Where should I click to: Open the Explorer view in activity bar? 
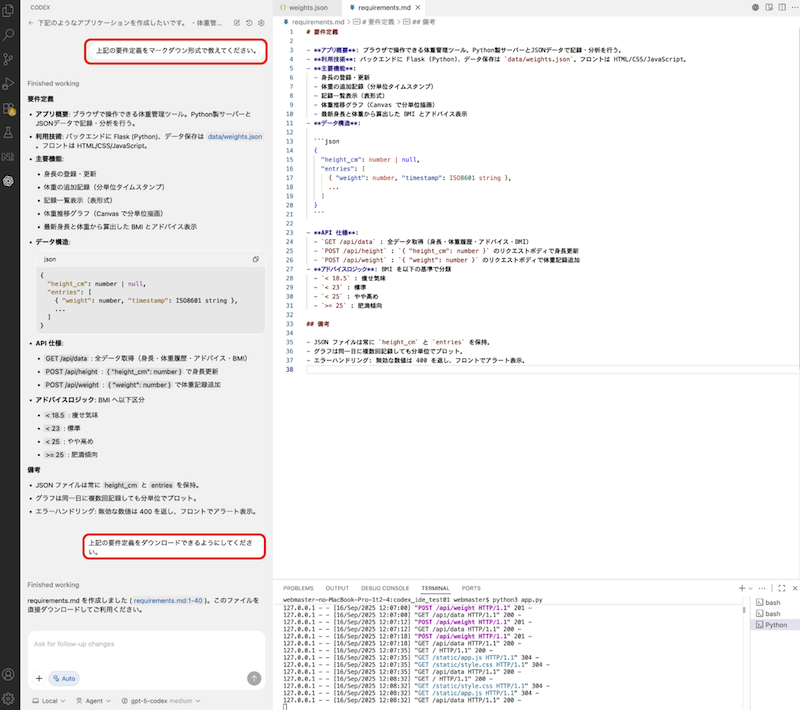point(8,10)
